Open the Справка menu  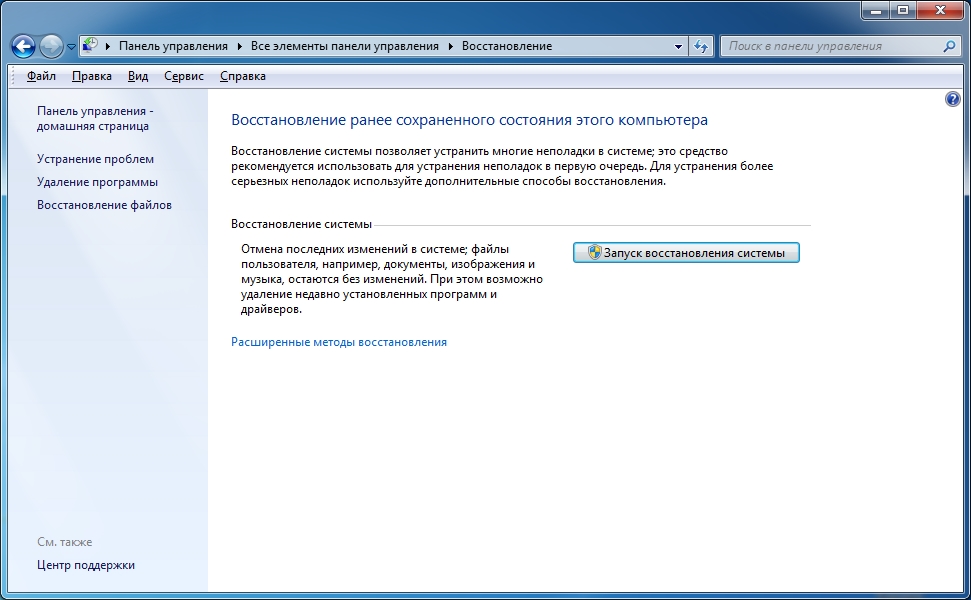(242, 76)
